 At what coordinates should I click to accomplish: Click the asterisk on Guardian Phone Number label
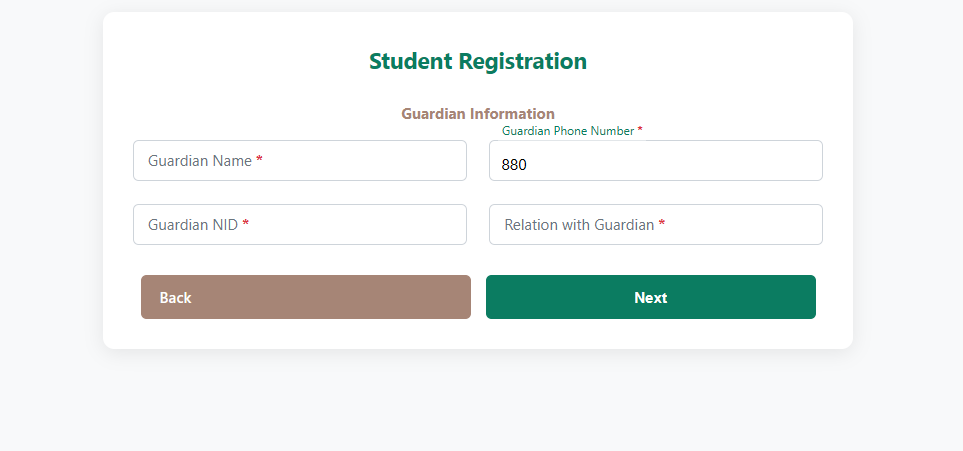point(640,130)
